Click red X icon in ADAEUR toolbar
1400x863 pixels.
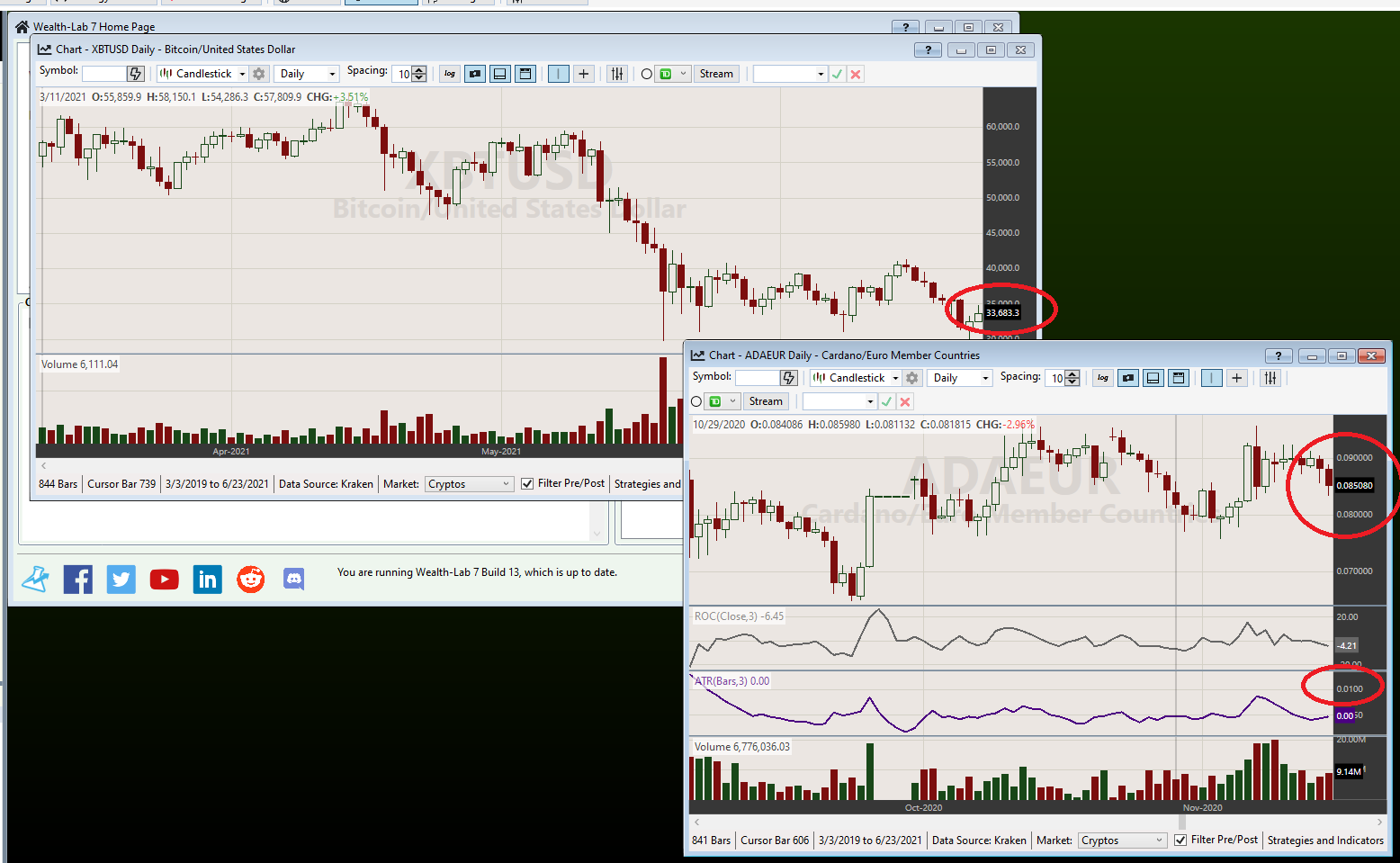tap(905, 401)
